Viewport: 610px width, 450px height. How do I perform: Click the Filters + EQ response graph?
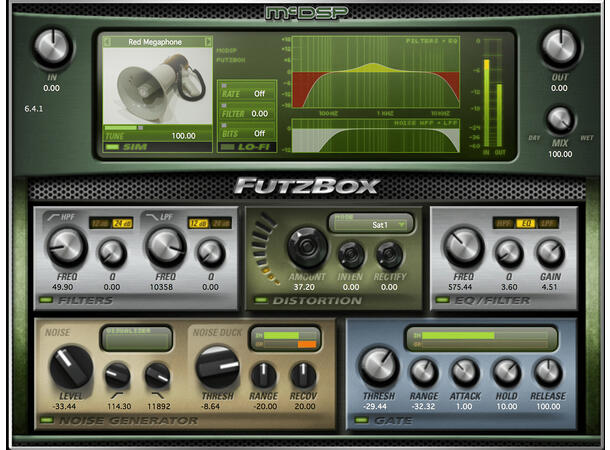(376, 72)
